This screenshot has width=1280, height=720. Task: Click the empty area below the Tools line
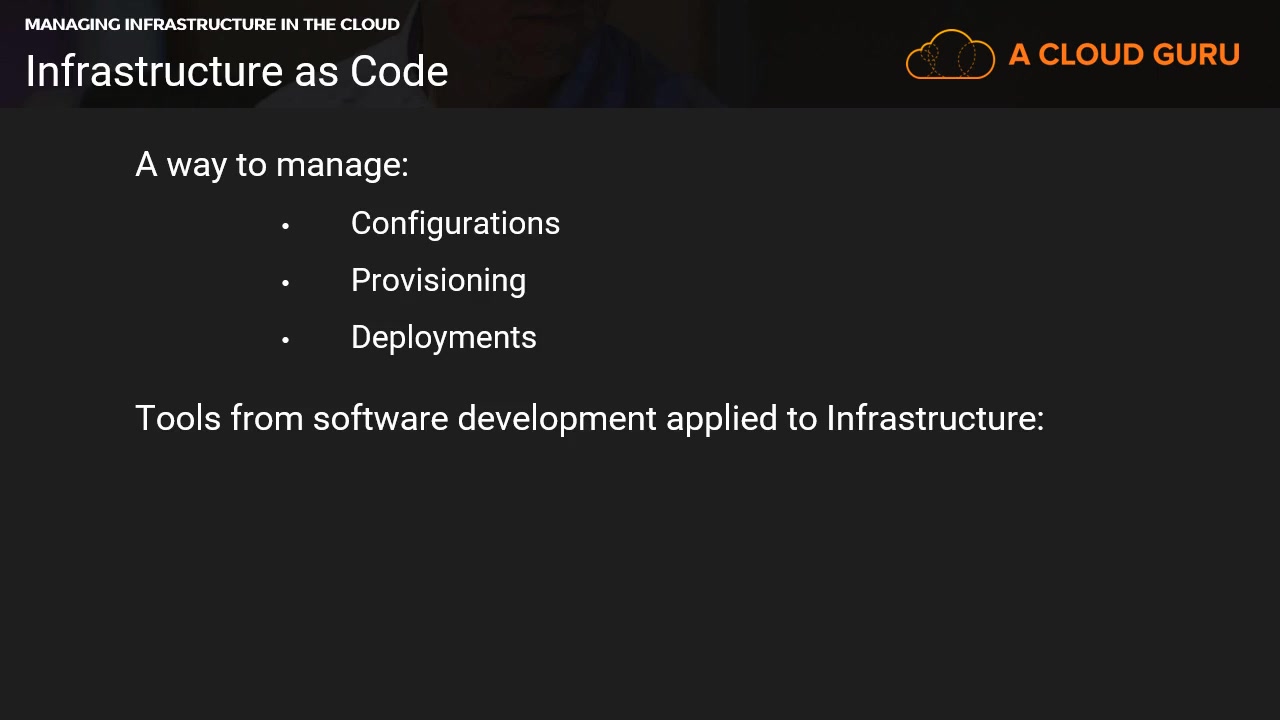tap(640, 580)
